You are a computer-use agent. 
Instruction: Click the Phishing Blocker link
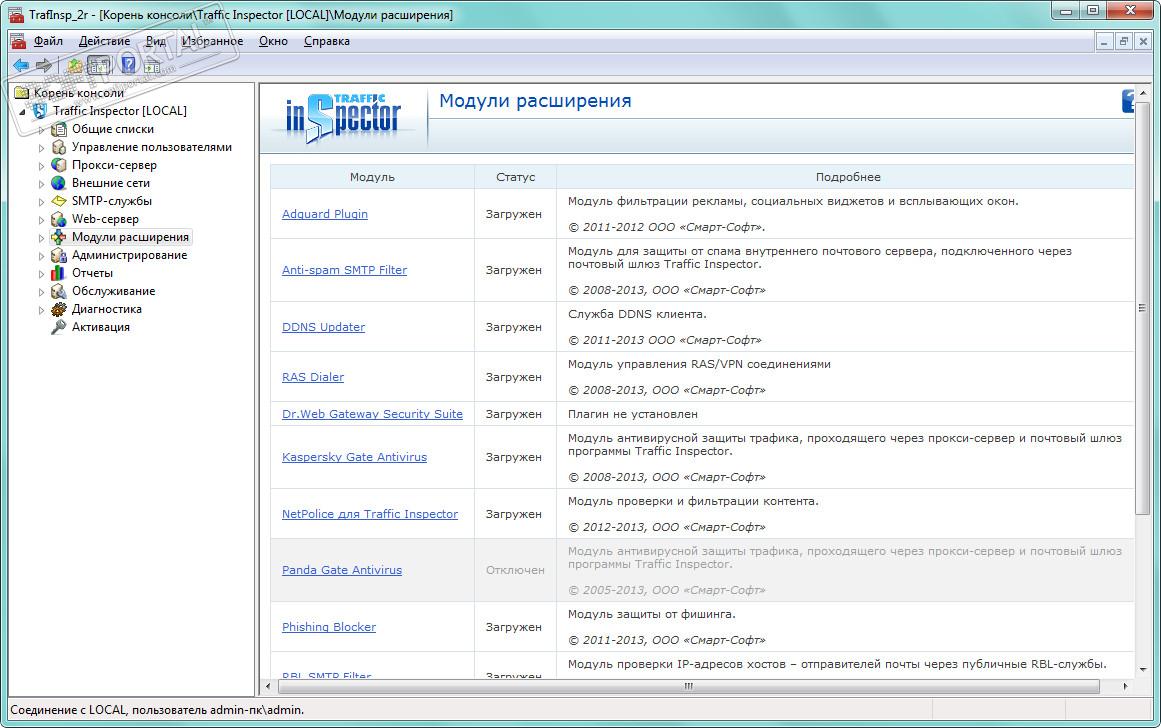(x=329, y=627)
